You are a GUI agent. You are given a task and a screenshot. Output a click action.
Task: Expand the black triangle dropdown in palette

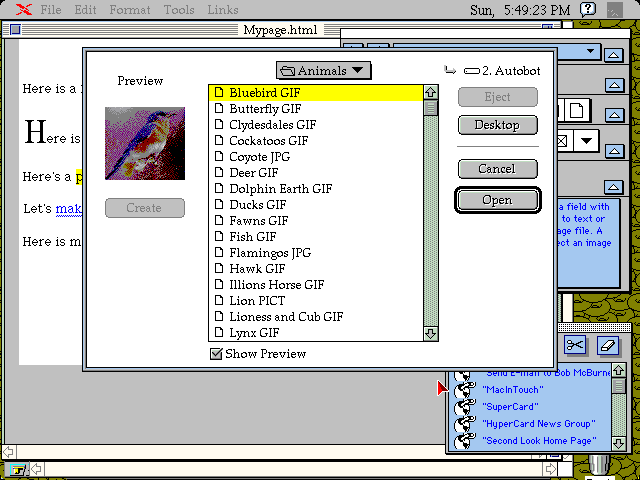click(583, 140)
